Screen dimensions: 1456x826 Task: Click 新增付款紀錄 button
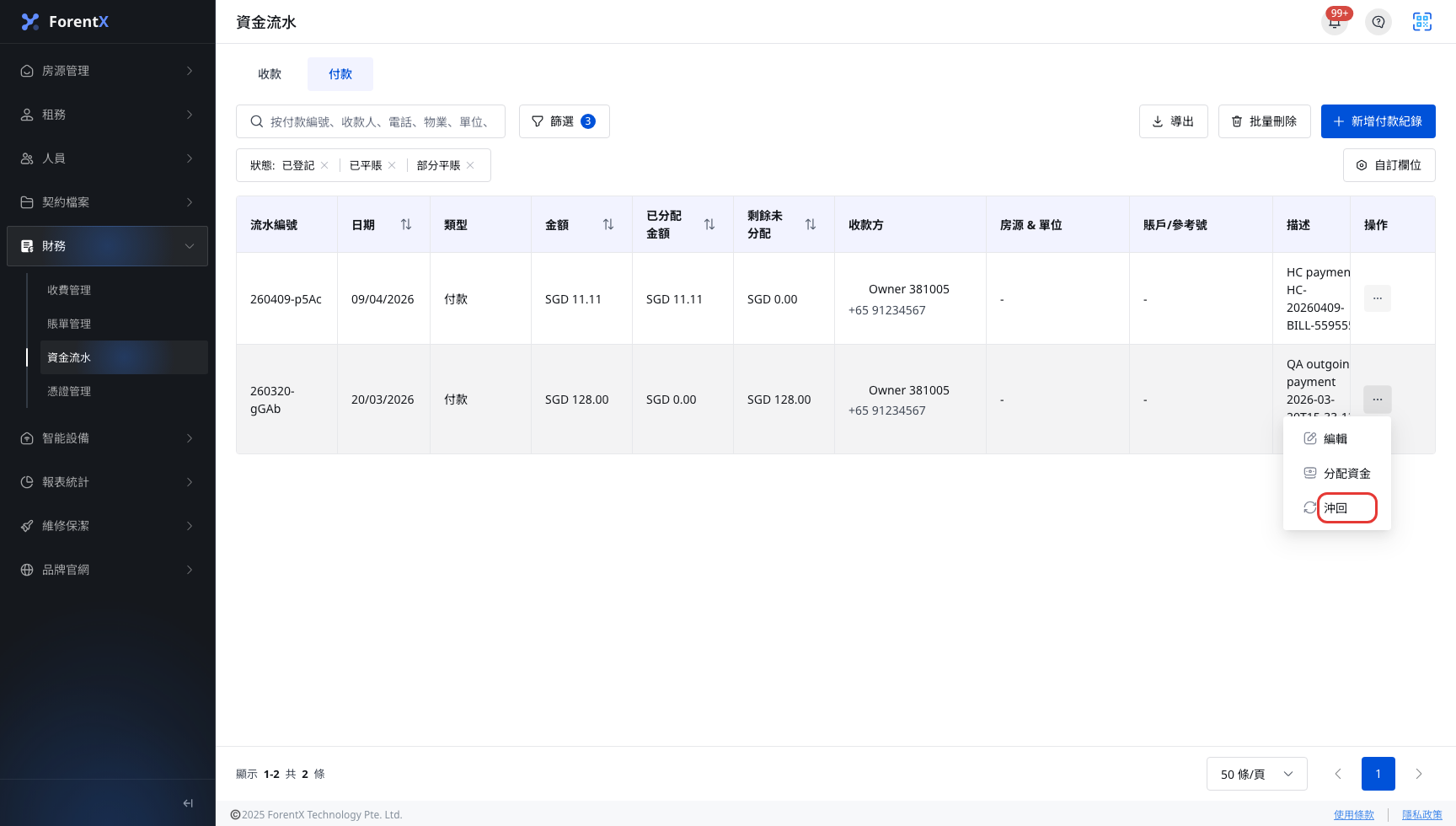[1378, 121]
